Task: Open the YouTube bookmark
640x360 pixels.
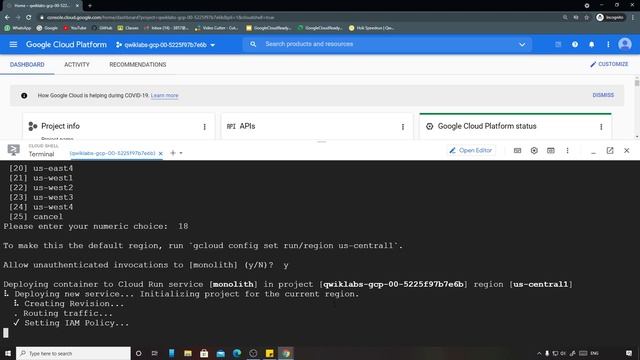Action: pos(75,28)
